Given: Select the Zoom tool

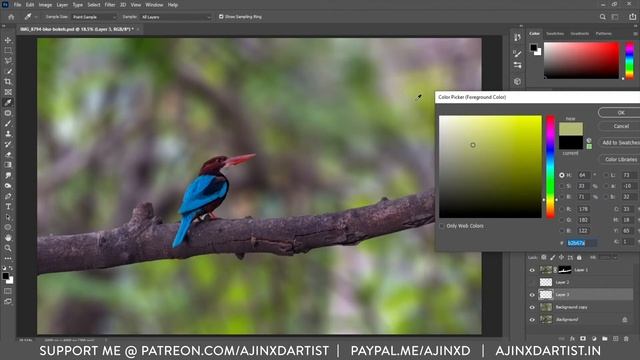Looking at the screenshot, I should pos(8,248).
